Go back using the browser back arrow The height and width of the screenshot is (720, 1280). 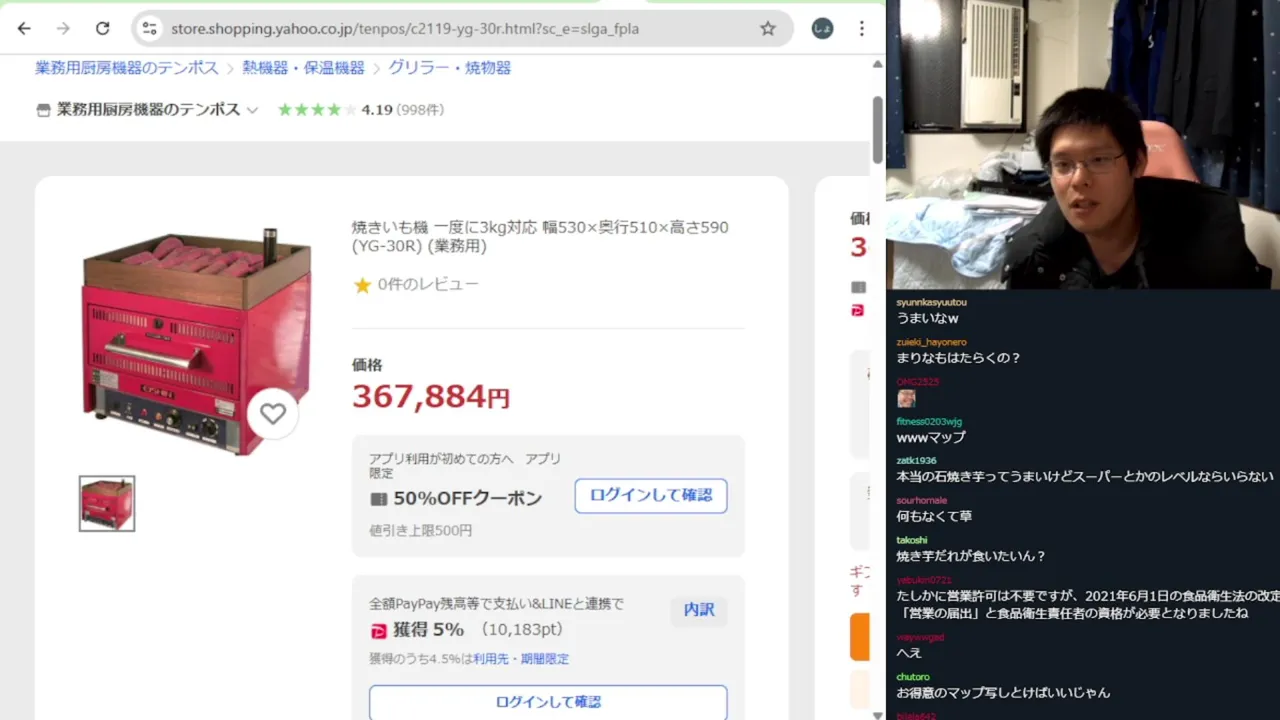[x=24, y=28]
